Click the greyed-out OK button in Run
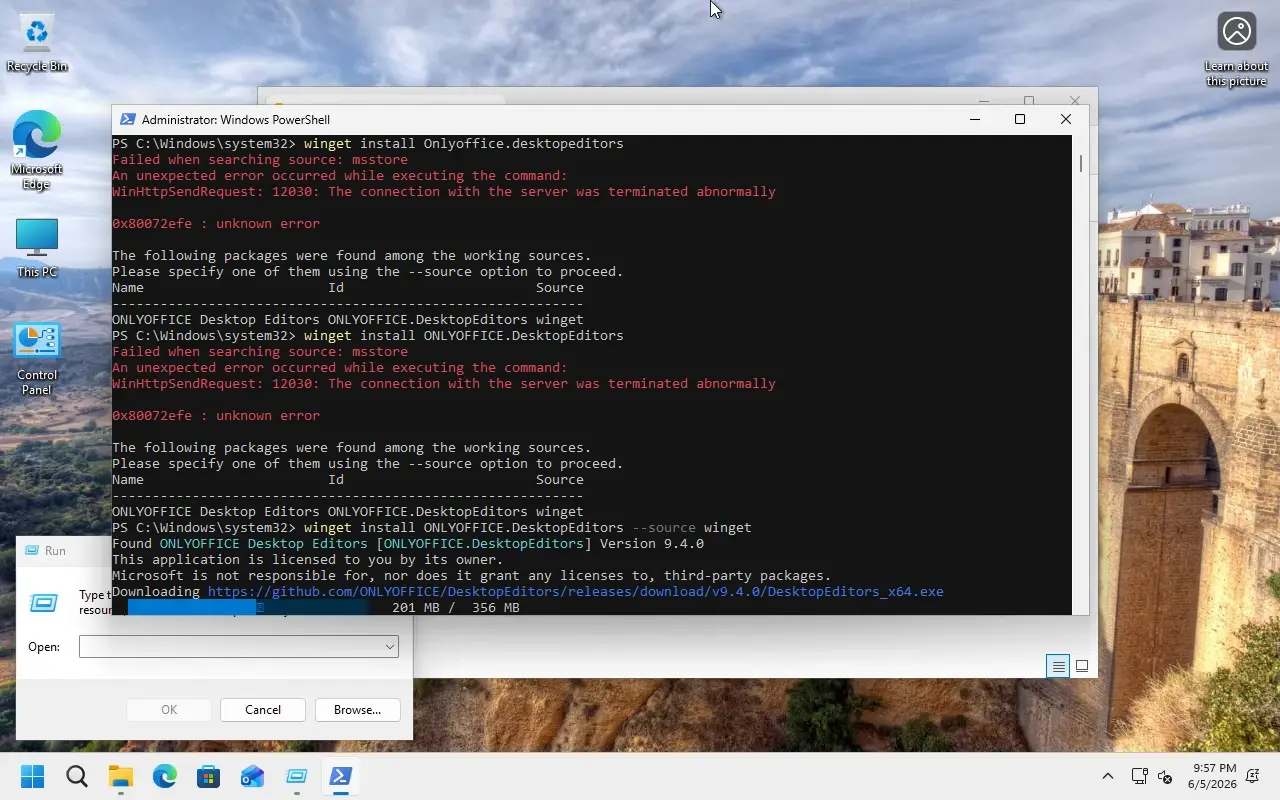This screenshot has height=800, width=1280. click(169, 710)
